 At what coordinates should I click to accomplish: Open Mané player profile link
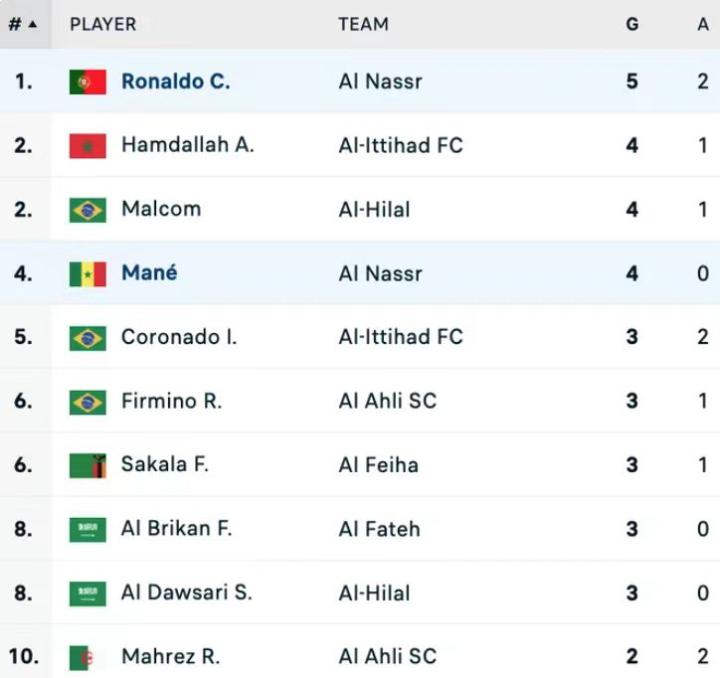click(x=149, y=272)
